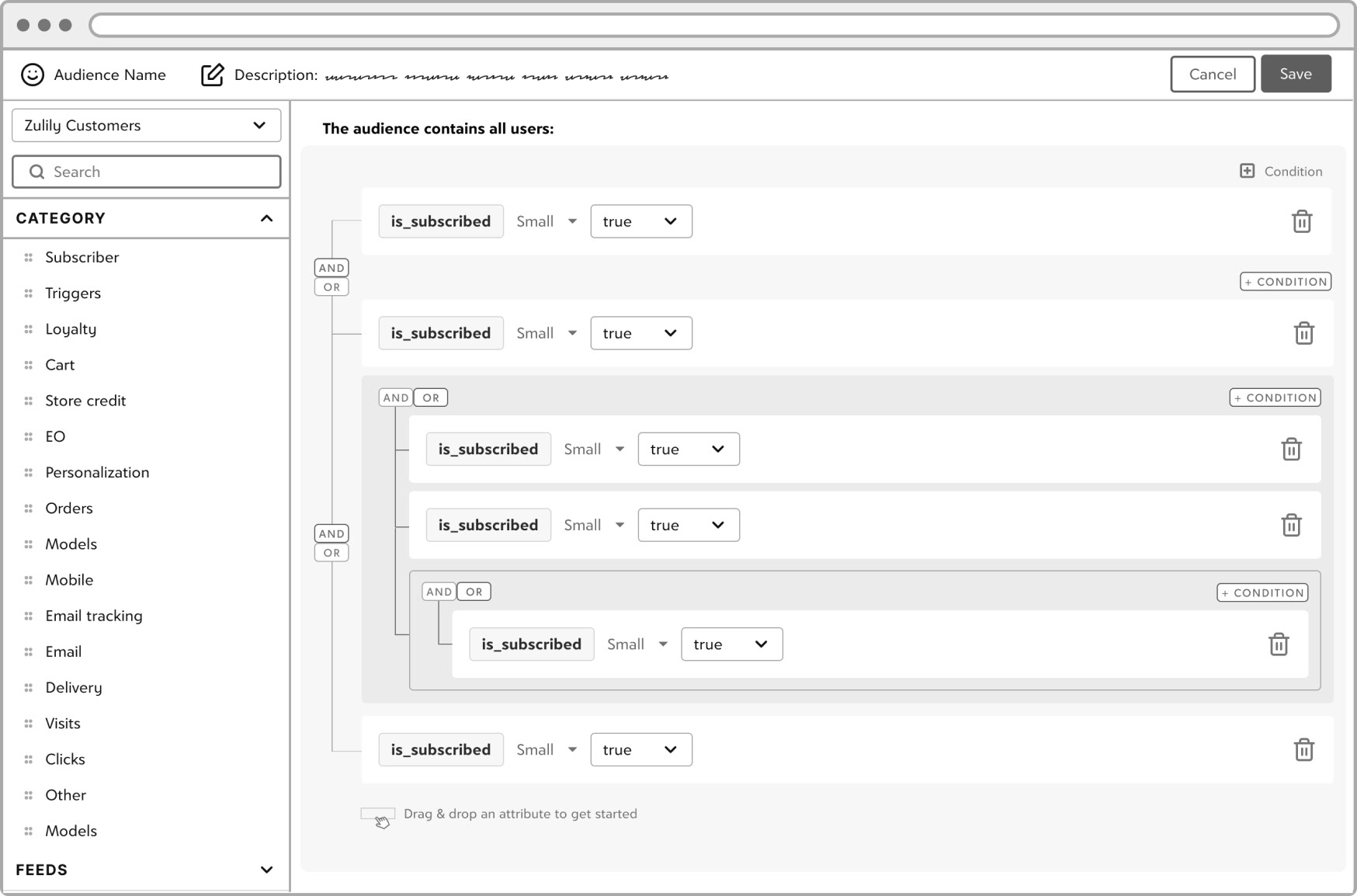Set lower top-level connector to OR

tap(331, 553)
